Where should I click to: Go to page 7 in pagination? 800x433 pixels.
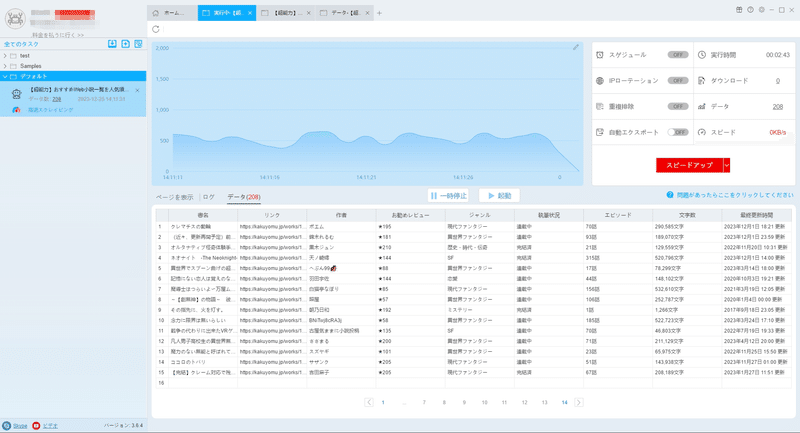424,402
